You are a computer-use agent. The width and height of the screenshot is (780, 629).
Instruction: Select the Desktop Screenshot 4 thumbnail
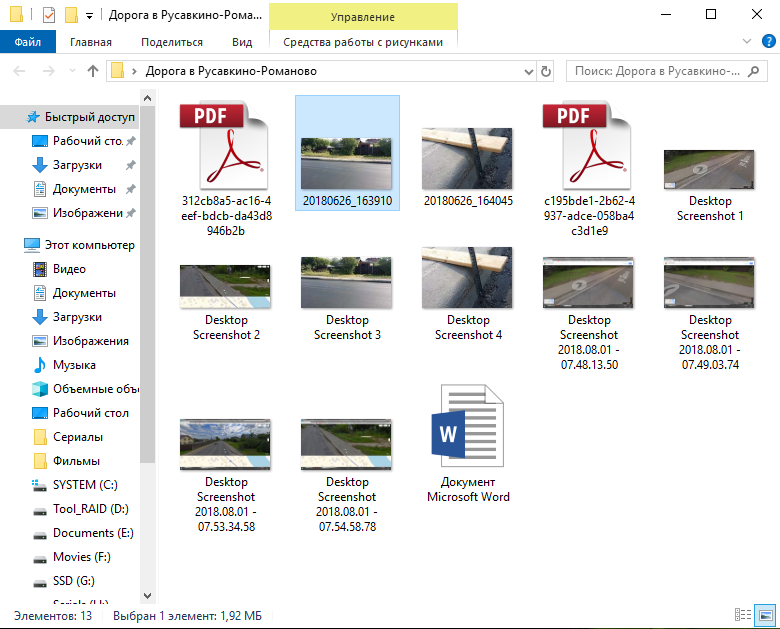(467, 278)
